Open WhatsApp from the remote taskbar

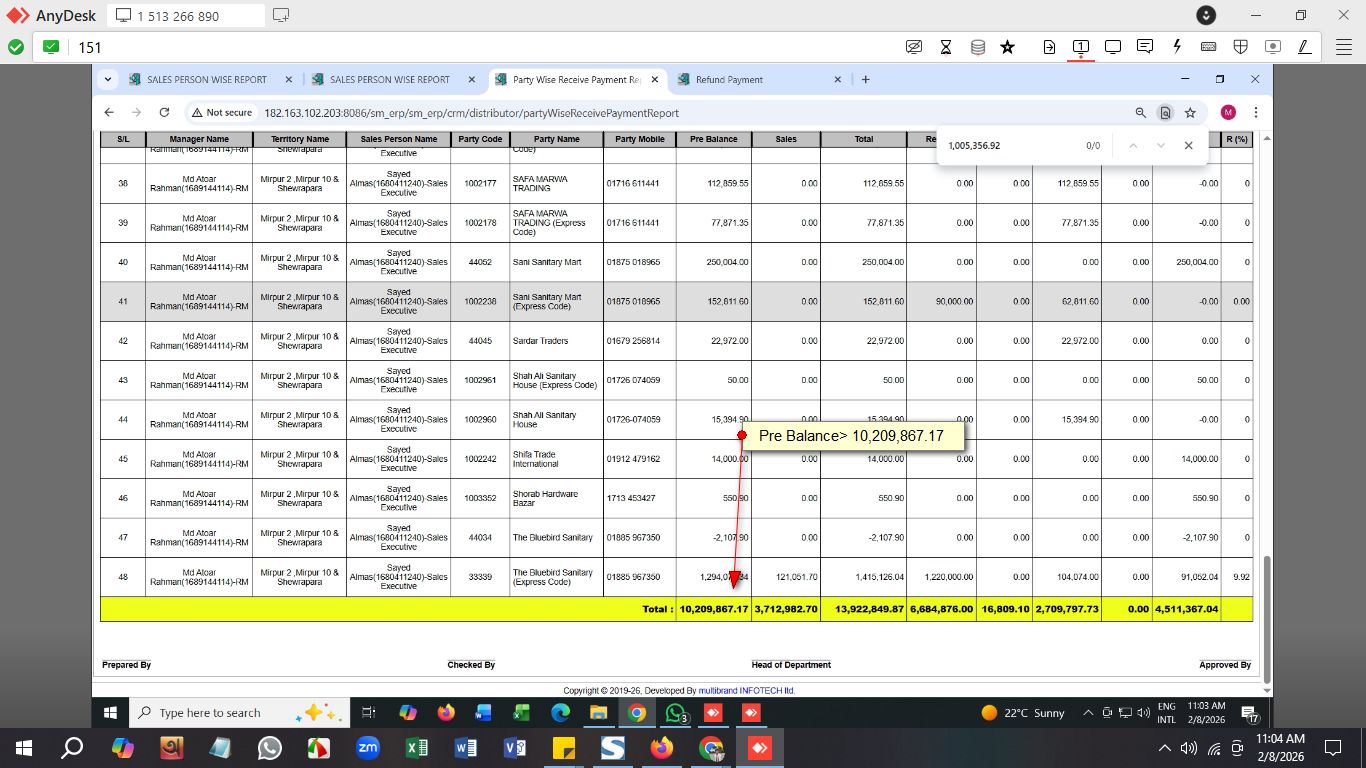pyautogui.click(x=676, y=713)
